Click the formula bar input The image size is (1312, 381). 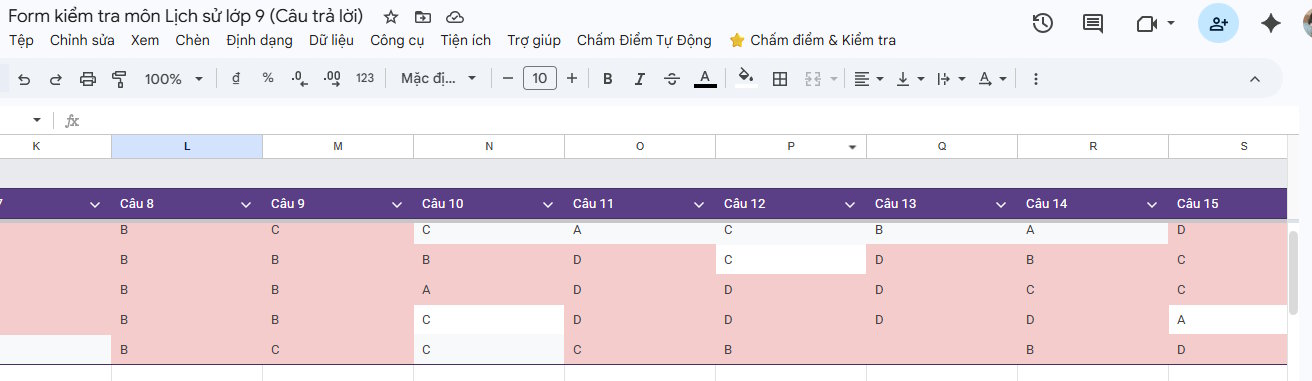[690, 120]
